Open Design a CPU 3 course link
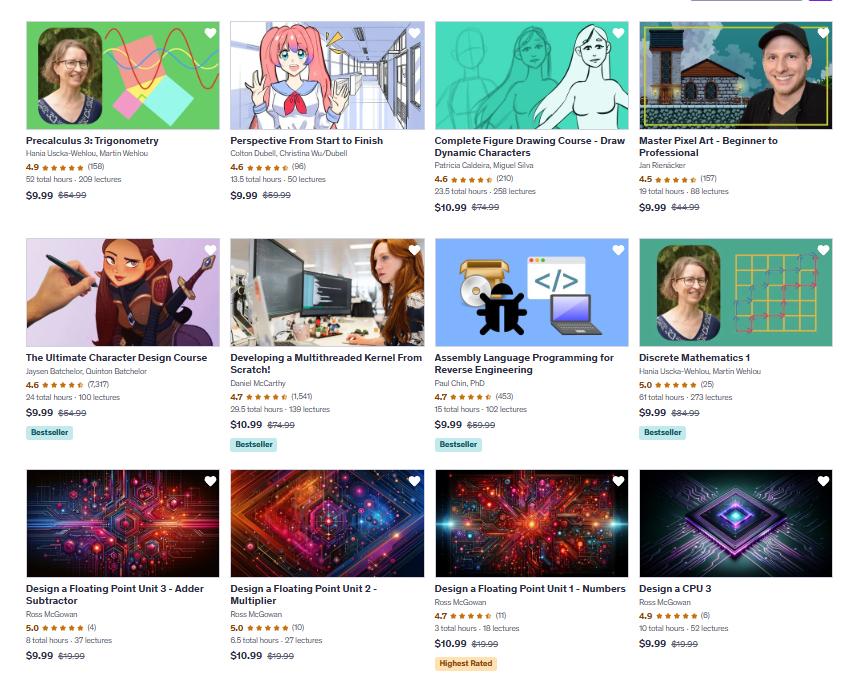 coord(675,588)
